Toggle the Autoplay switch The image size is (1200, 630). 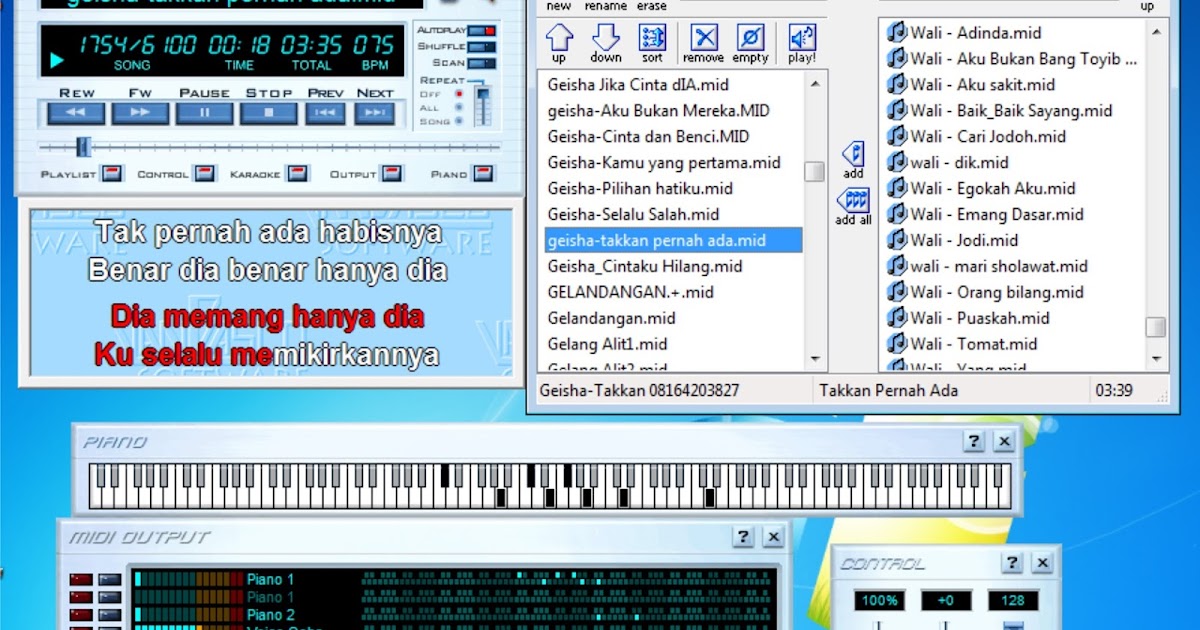pyautogui.click(x=483, y=30)
